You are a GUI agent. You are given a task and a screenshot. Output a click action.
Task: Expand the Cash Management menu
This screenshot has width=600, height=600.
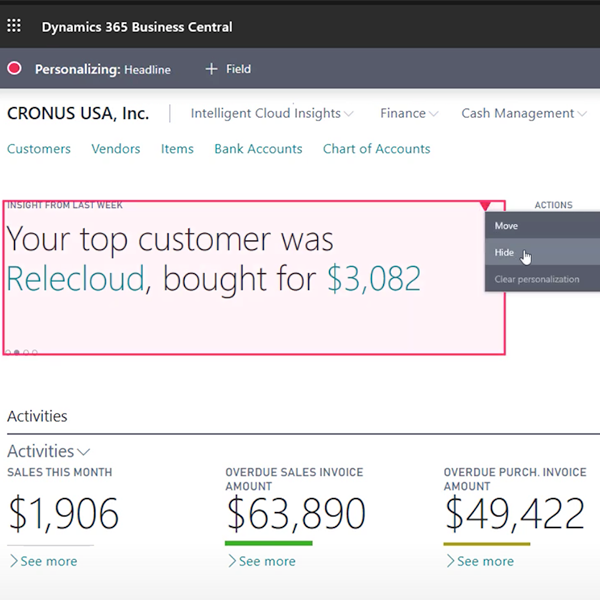(523, 113)
